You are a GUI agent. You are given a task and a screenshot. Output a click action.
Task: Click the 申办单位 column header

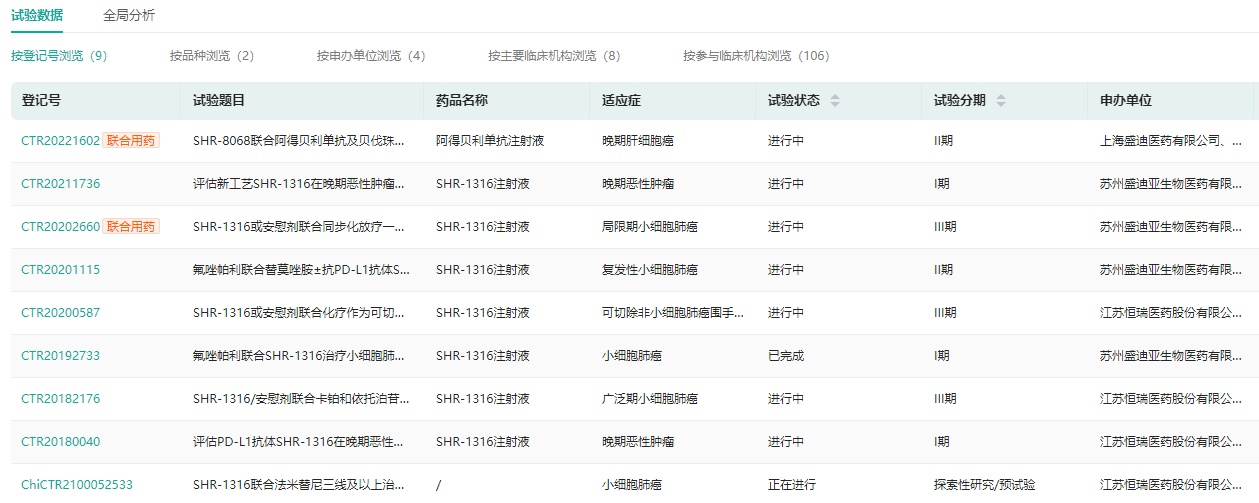(1126, 101)
